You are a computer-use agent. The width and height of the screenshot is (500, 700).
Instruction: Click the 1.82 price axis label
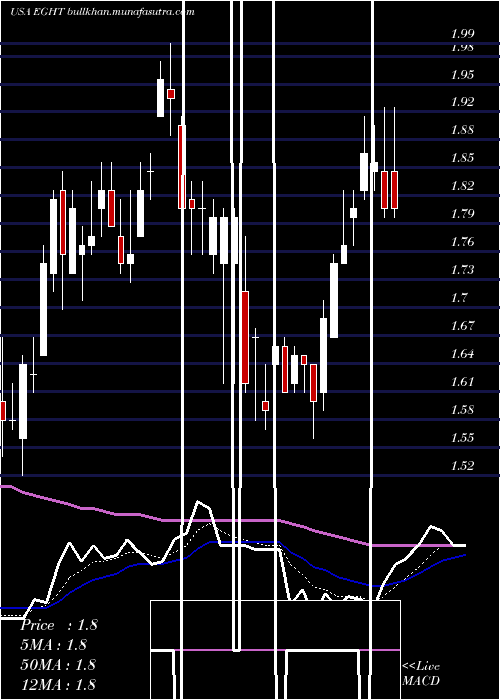tap(462, 186)
